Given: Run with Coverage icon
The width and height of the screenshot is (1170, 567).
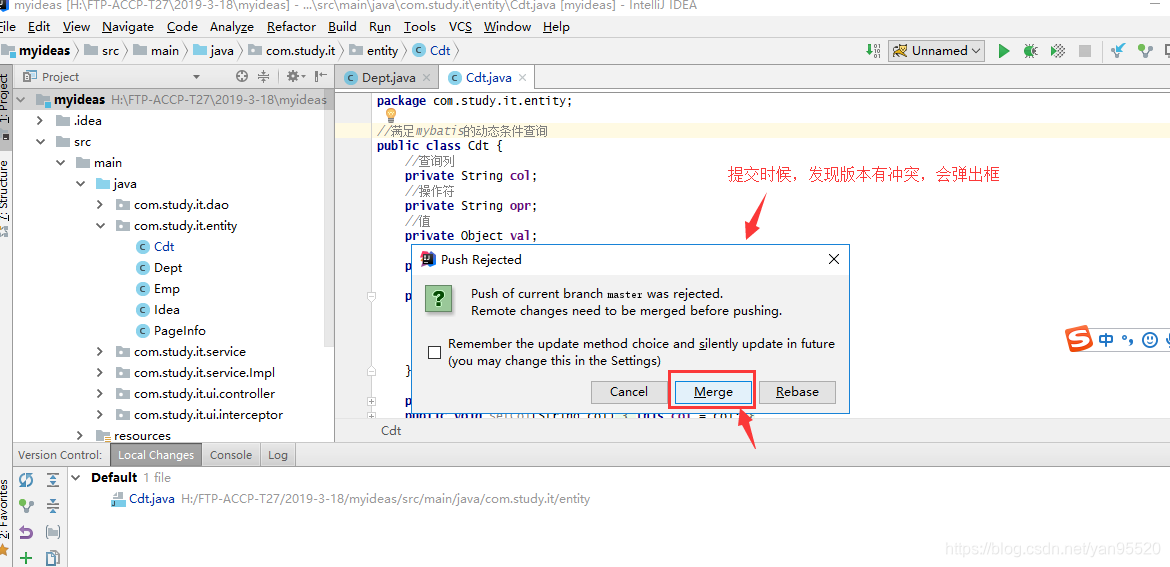Looking at the screenshot, I should [1057, 51].
